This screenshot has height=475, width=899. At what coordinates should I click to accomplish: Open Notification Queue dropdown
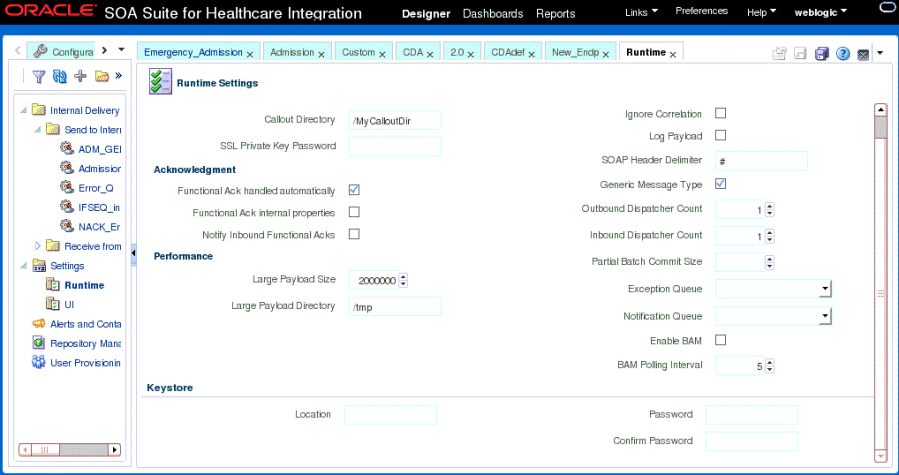pyautogui.click(x=825, y=316)
